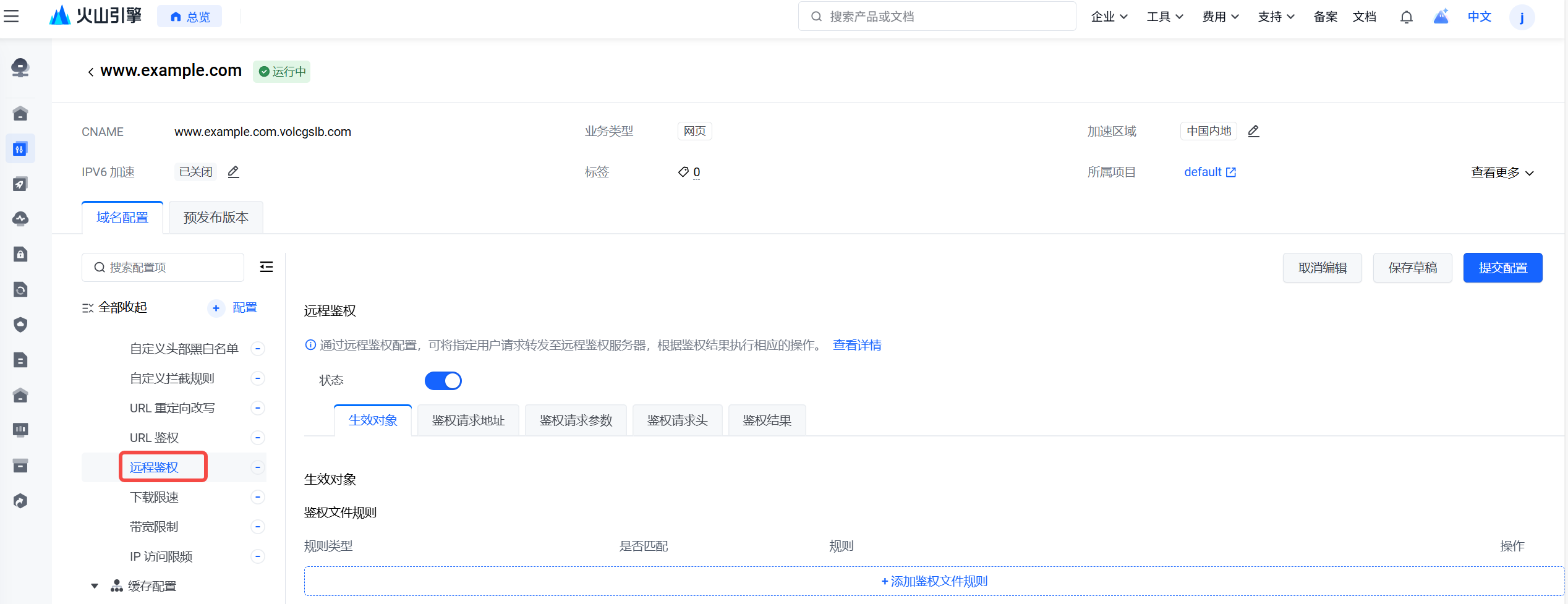Screen dimensions: 1568x604
Task: Toggle the remote authentication status switch
Action: click(443, 380)
